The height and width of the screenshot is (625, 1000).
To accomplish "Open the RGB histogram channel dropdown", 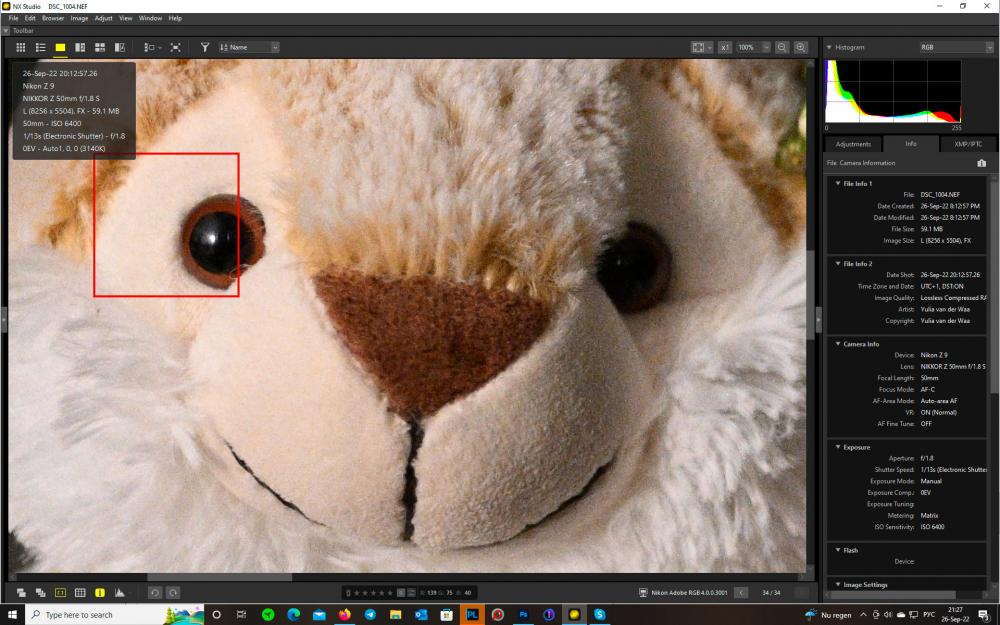I will pyautogui.click(x=956, y=47).
